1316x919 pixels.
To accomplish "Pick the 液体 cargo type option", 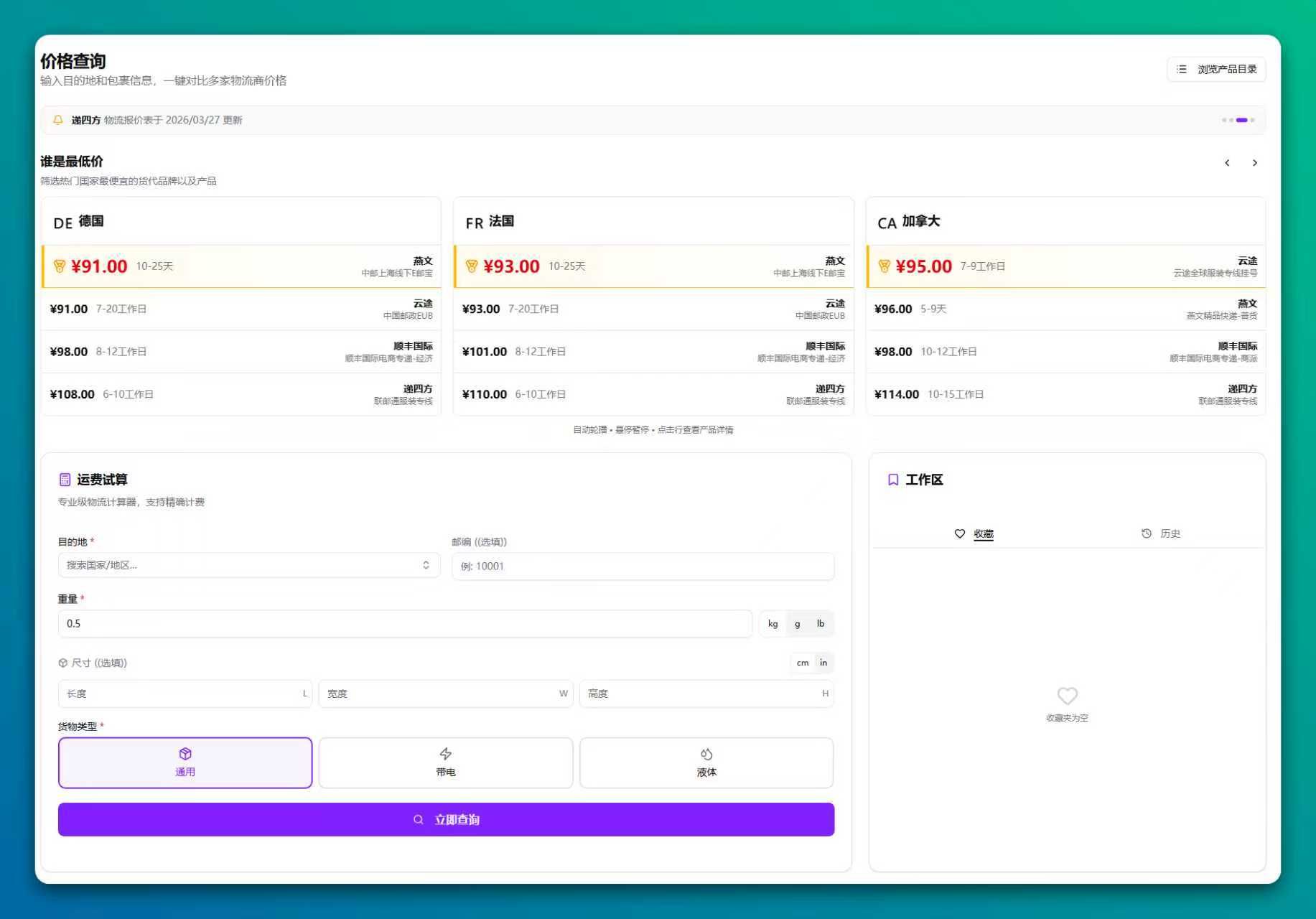I will (x=706, y=762).
